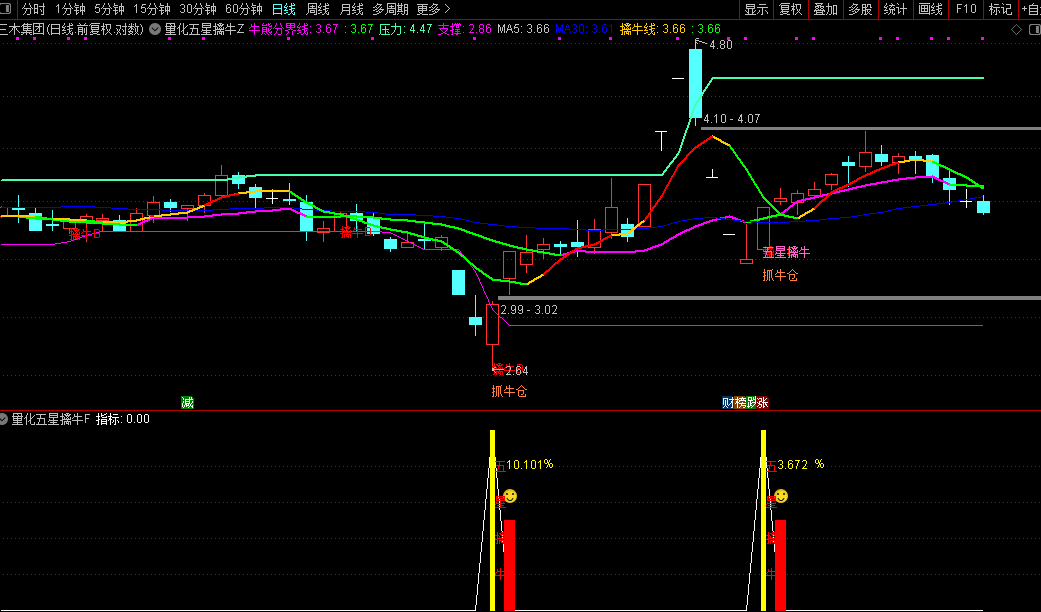Open main indicator 量化五星擒牛Z dropdown arrow
This screenshot has height=612, width=1041.
point(155,29)
